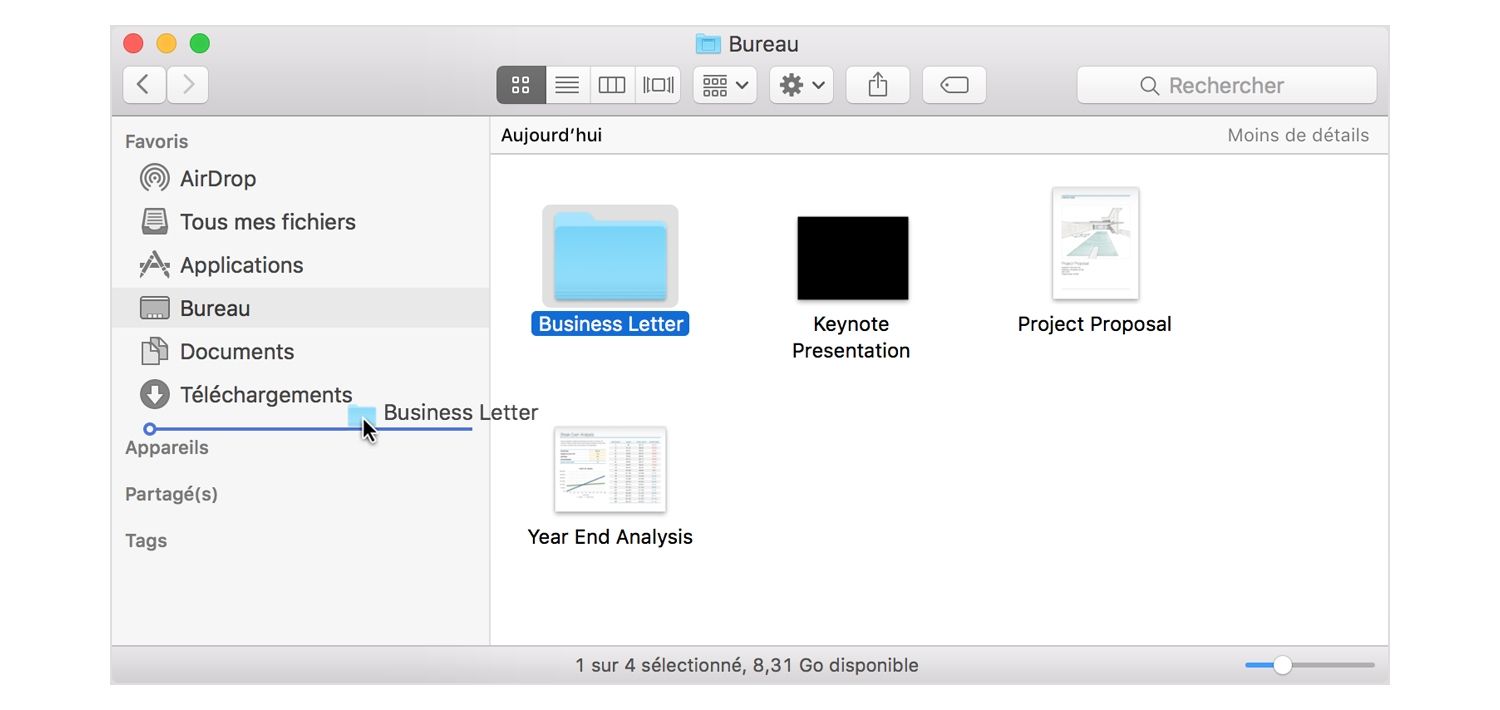The image size is (1500, 710).
Task: Switch to icon grid view
Action: tap(521, 85)
